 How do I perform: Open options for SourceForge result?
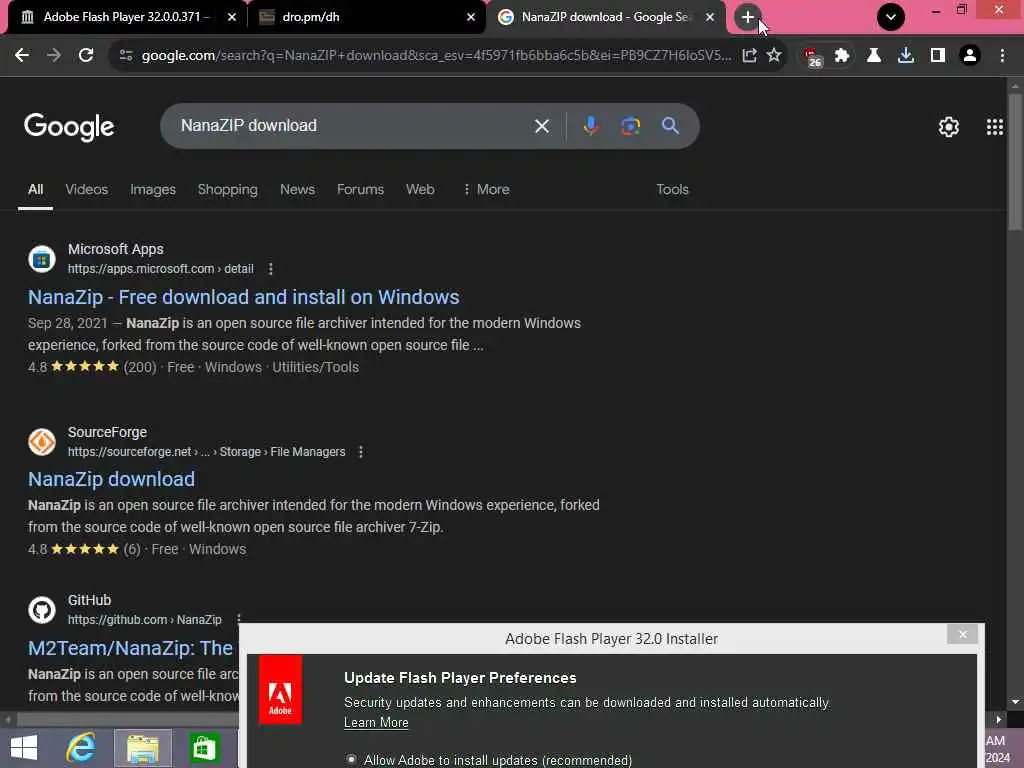[360, 452]
